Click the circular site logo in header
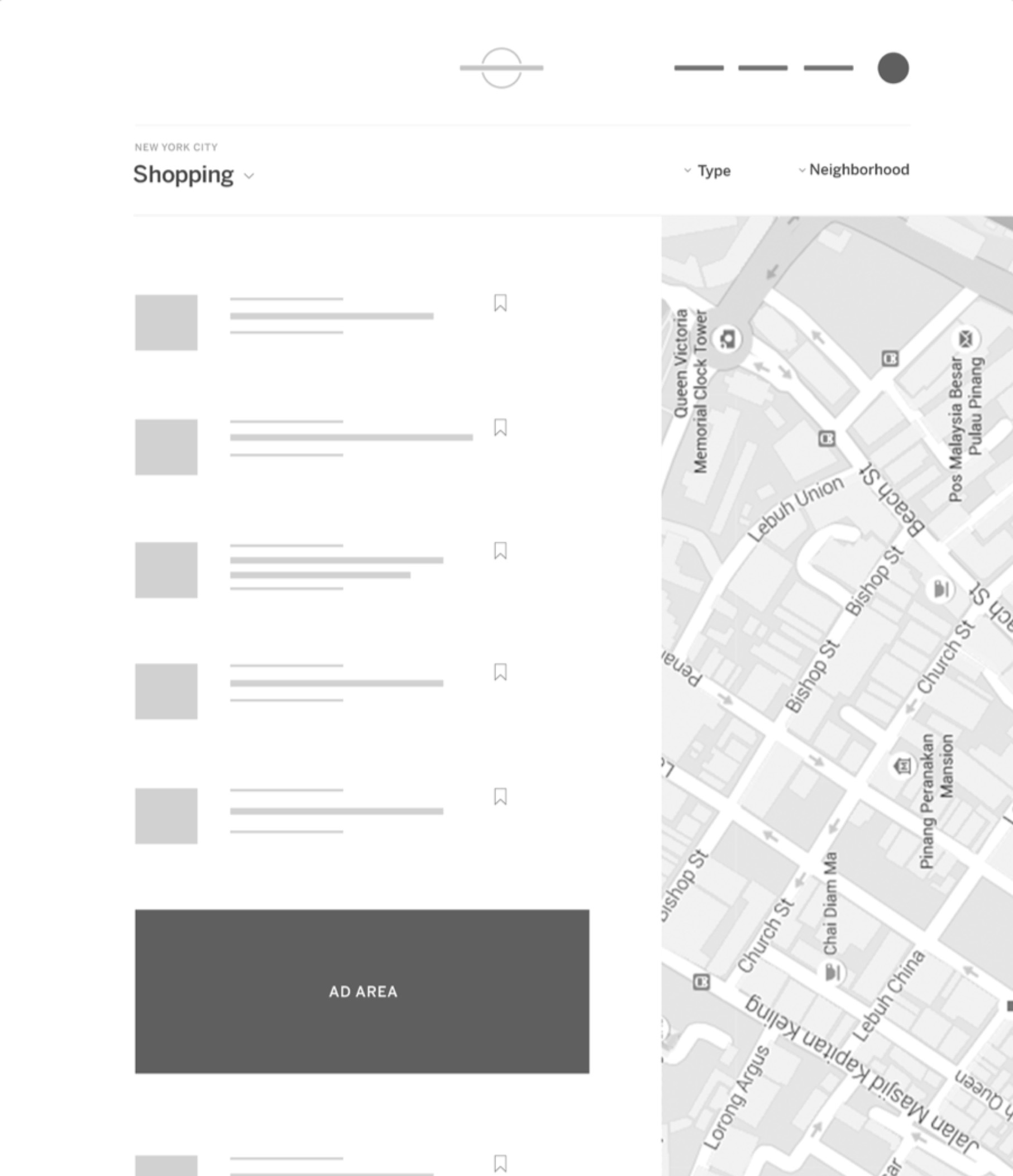This screenshot has width=1013, height=1176. (501, 68)
